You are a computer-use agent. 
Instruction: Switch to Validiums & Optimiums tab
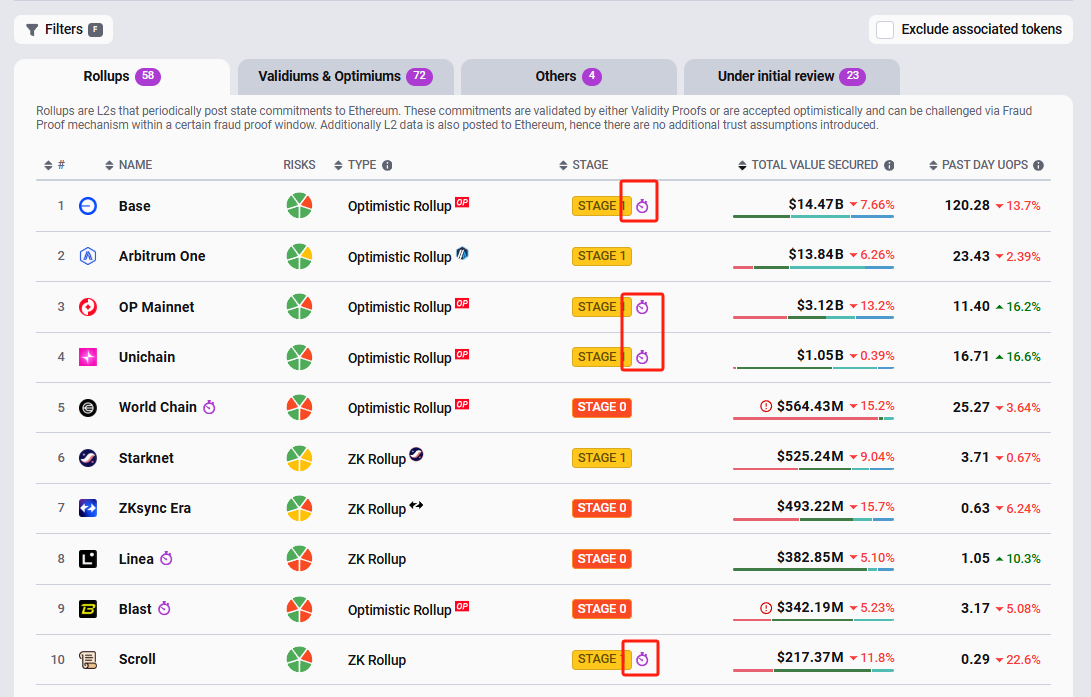tap(345, 77)
